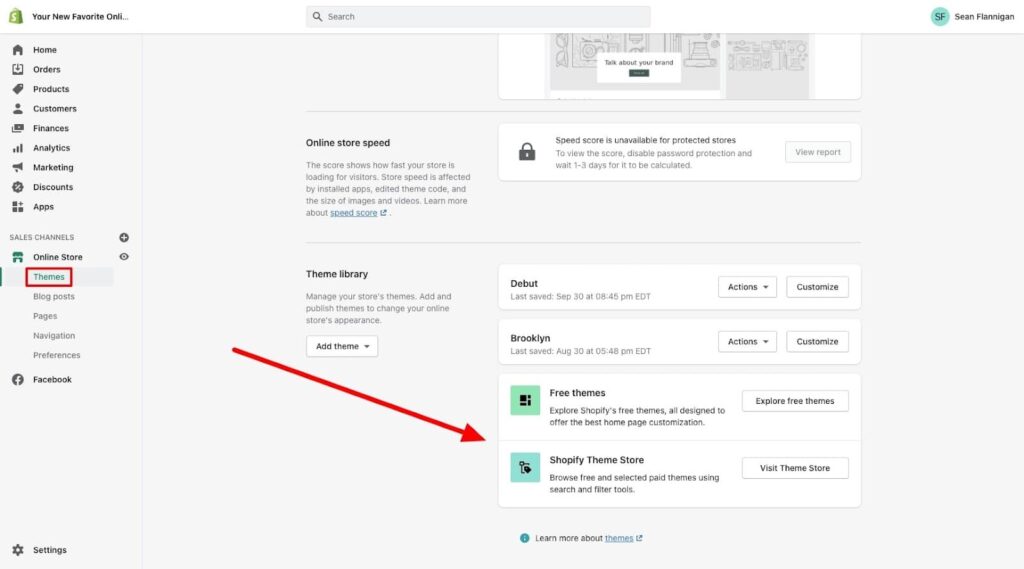The height and width of the screenshot is (569, 1024).
Task: Click the Orders inbox icon
Action: click(18, 69)
